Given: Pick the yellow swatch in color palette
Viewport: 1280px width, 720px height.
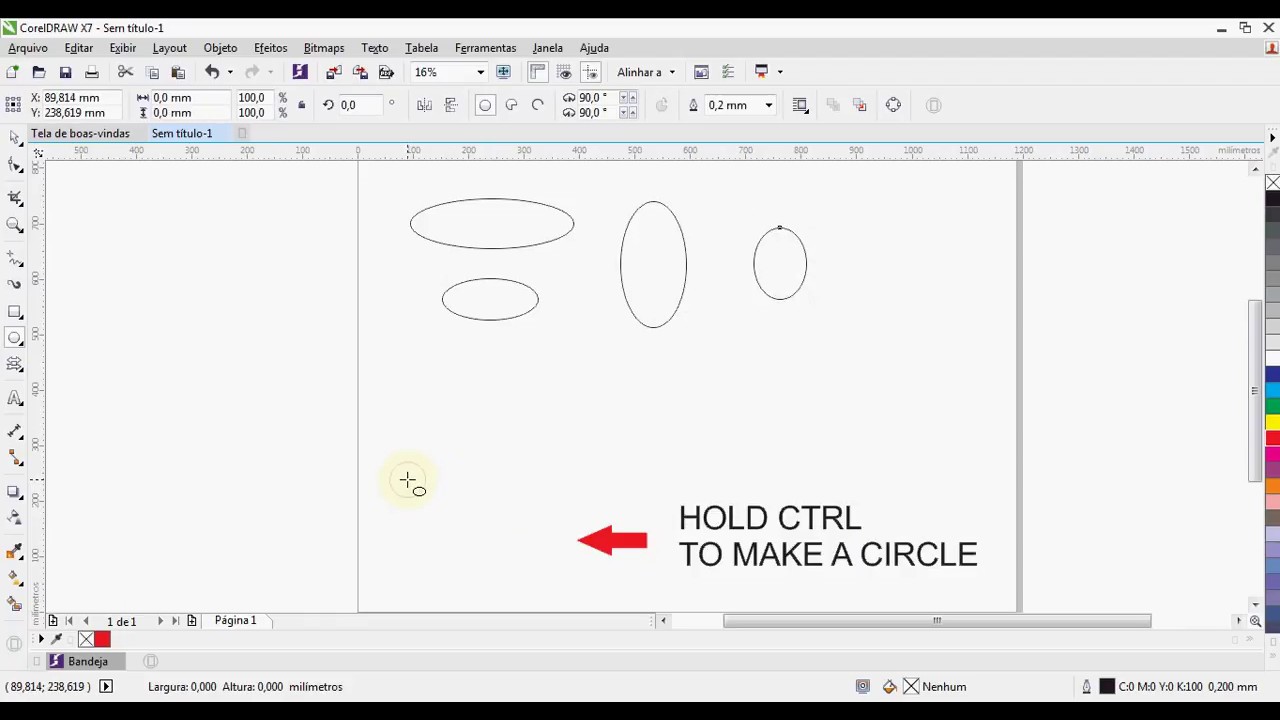Looking at the screenshot, I should point(1272,422).
